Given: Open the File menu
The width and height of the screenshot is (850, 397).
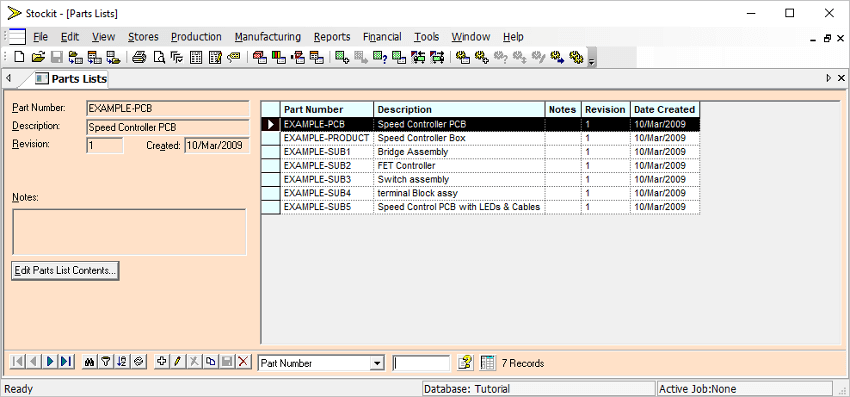Looking at the screenshot, I should click(x=41, y=37).
